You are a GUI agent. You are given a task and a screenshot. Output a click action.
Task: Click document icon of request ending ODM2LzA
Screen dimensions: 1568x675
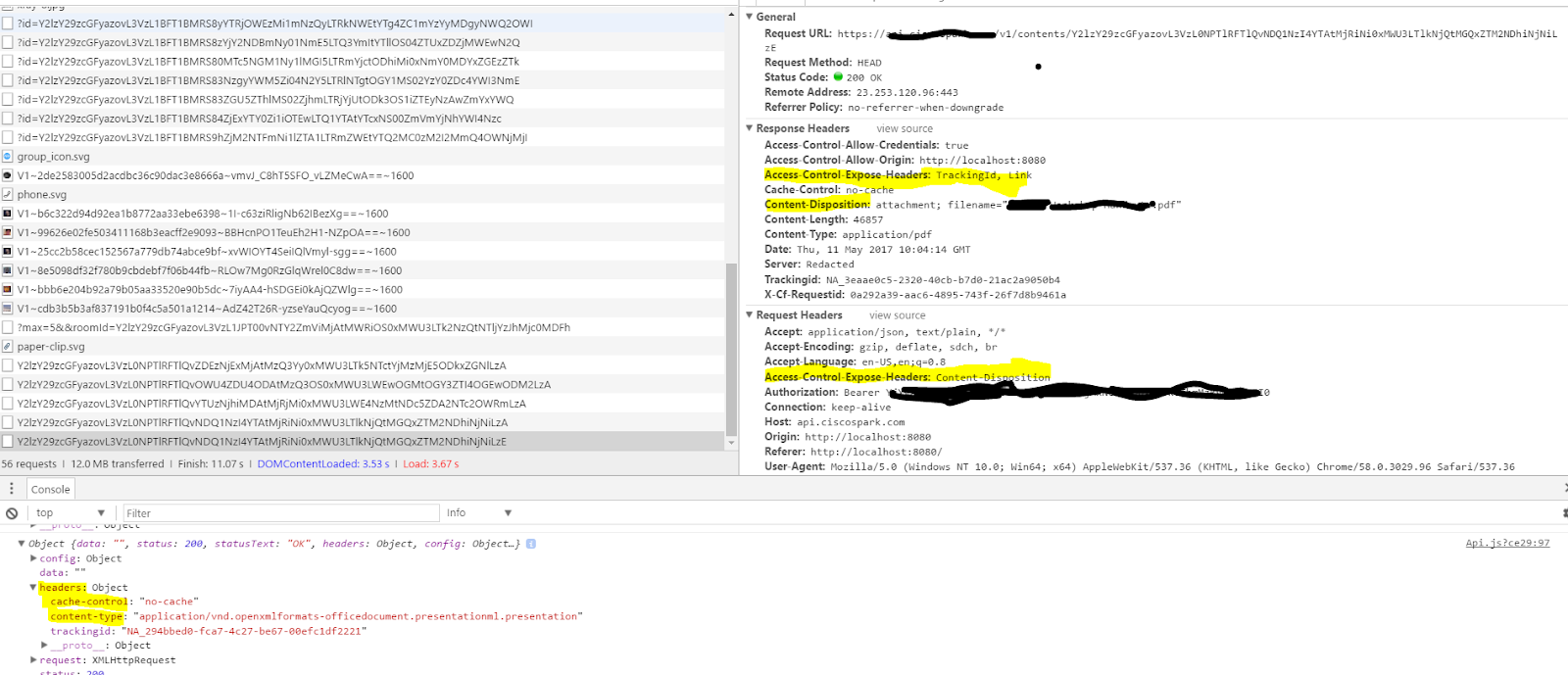click(x=8, y=385)
